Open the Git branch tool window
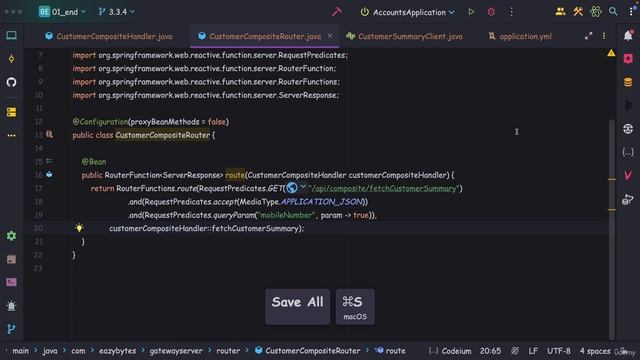Screen dimensions: 640x360 (11, 329)
